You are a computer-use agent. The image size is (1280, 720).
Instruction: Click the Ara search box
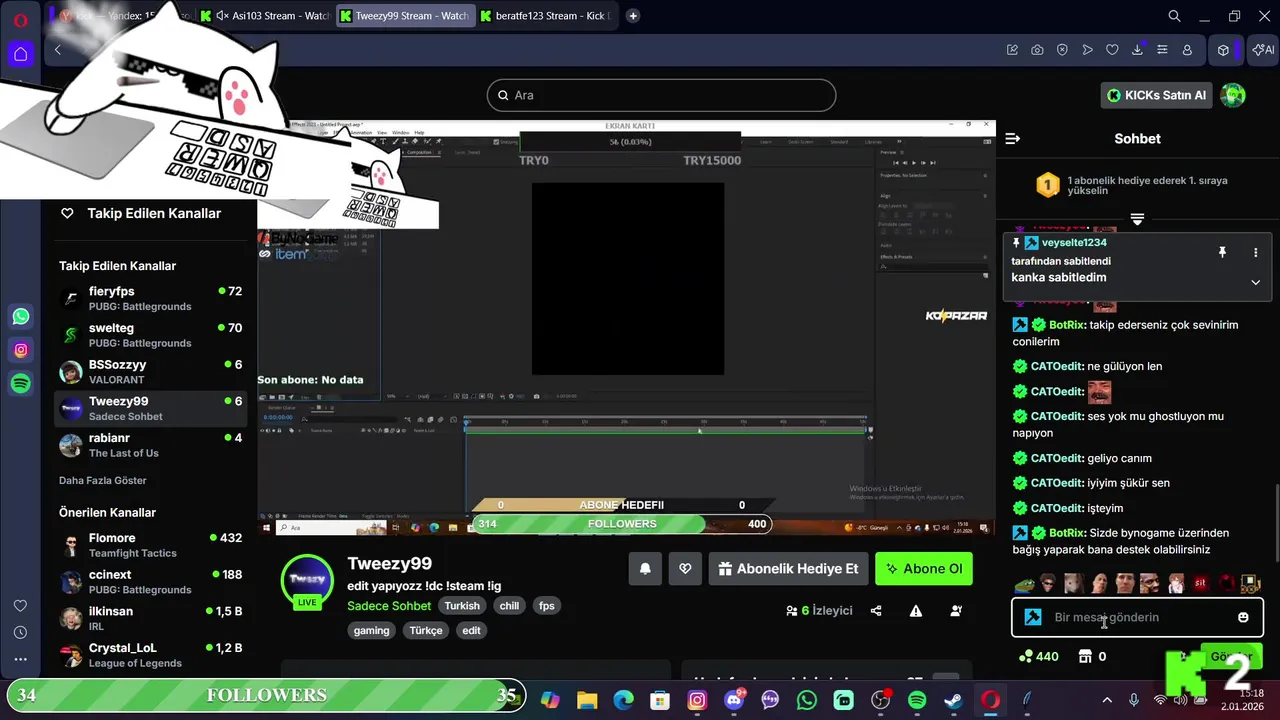pos(661,95)
